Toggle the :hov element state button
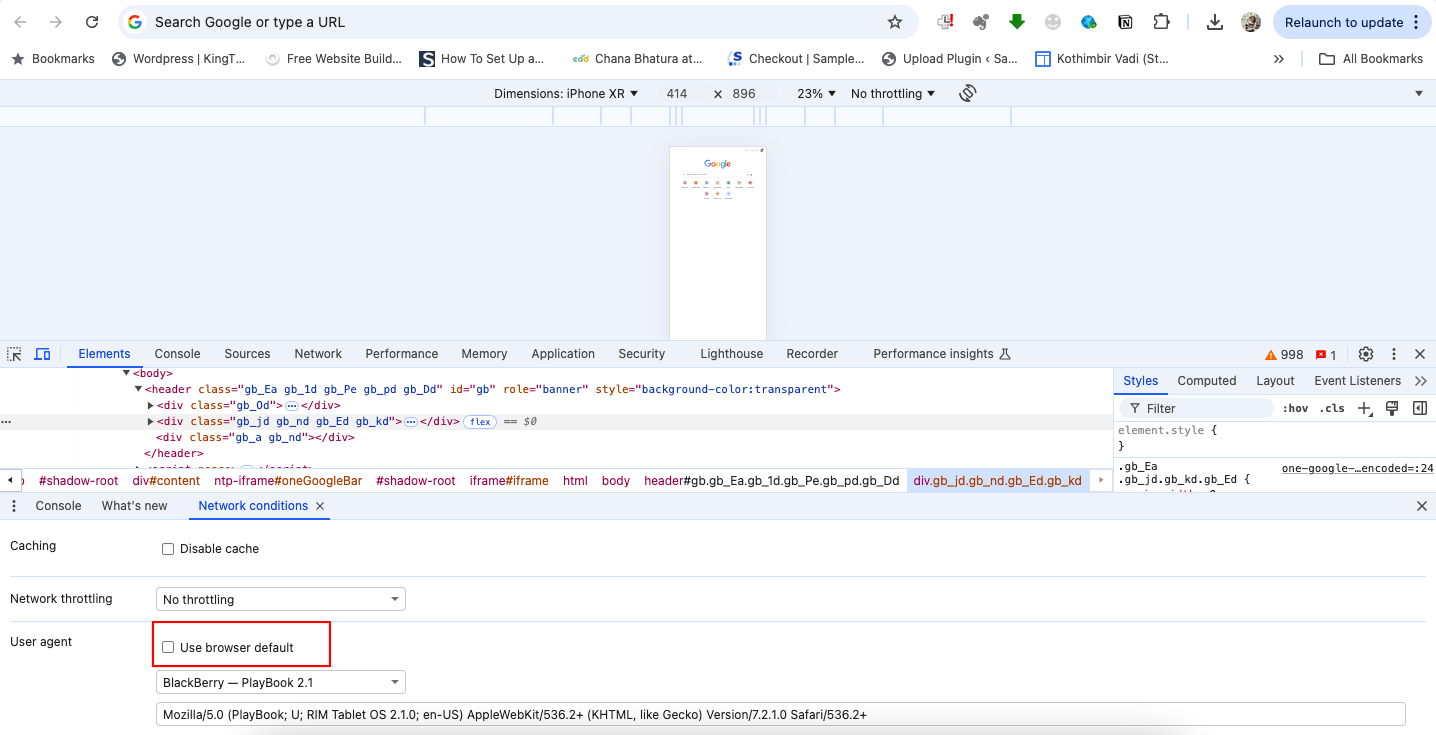Viewport: 1436px width, 735px height. (1295, 408)
